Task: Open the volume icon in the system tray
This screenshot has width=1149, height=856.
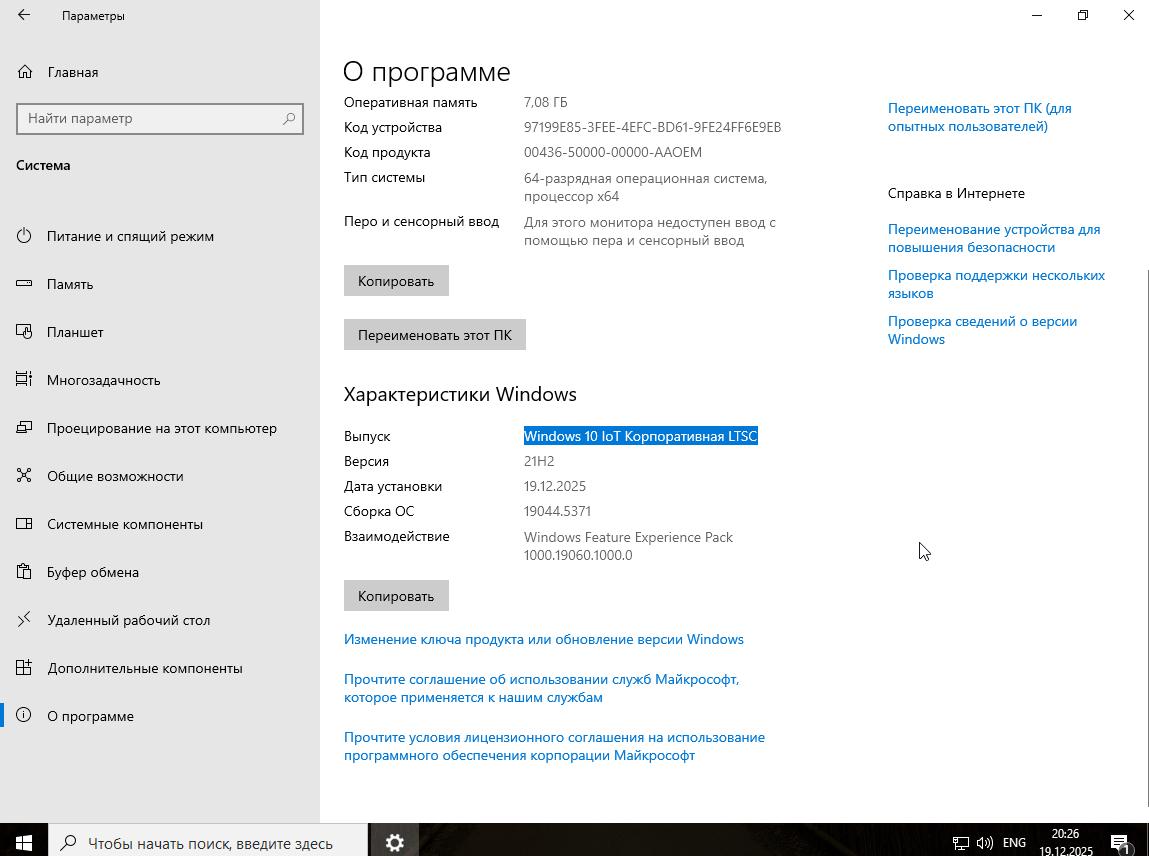Action: 985,843
